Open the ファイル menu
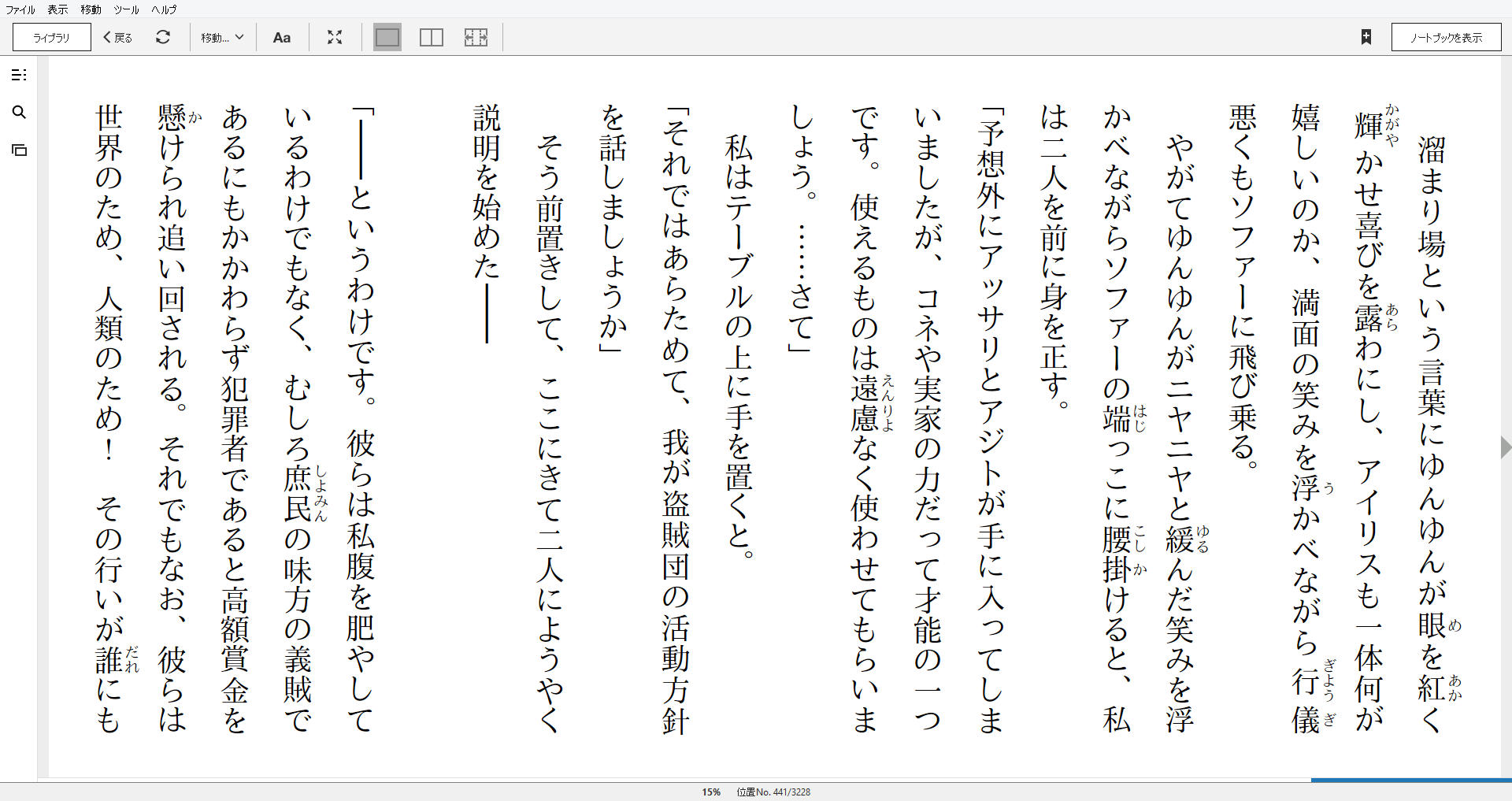 click(20, 9)
